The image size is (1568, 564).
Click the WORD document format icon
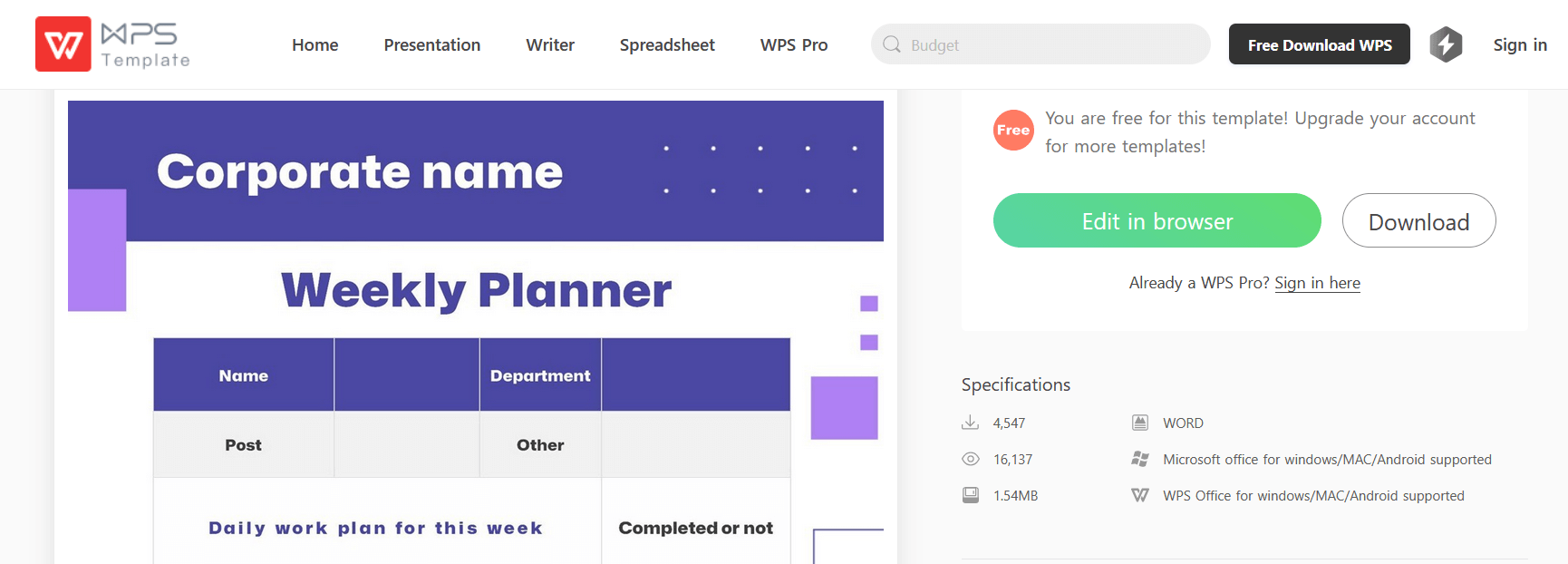(1140, 423)
